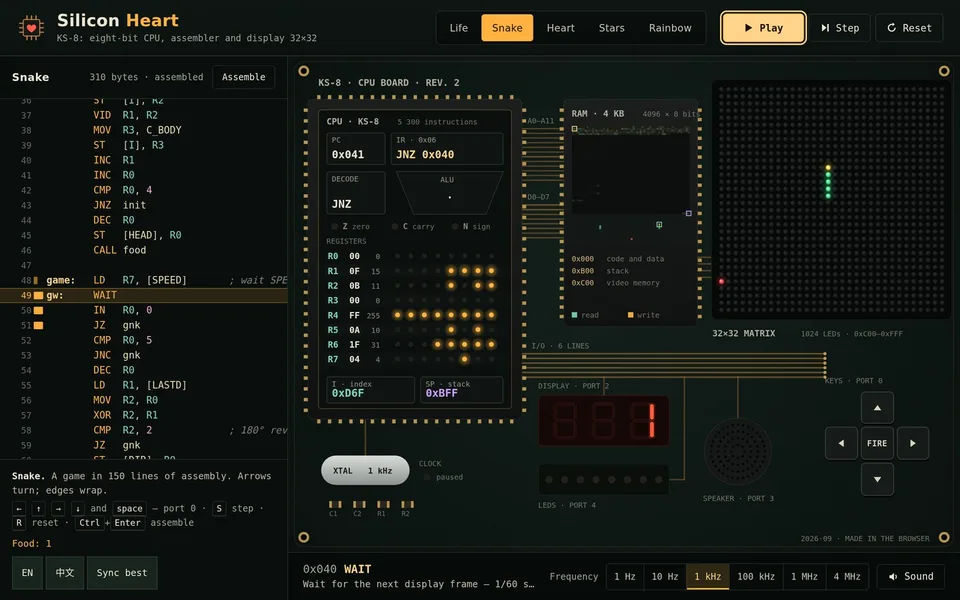Screen dimensions: 960x600
Task: Switch frequency to 1 MHz
Action: [804, 576]
